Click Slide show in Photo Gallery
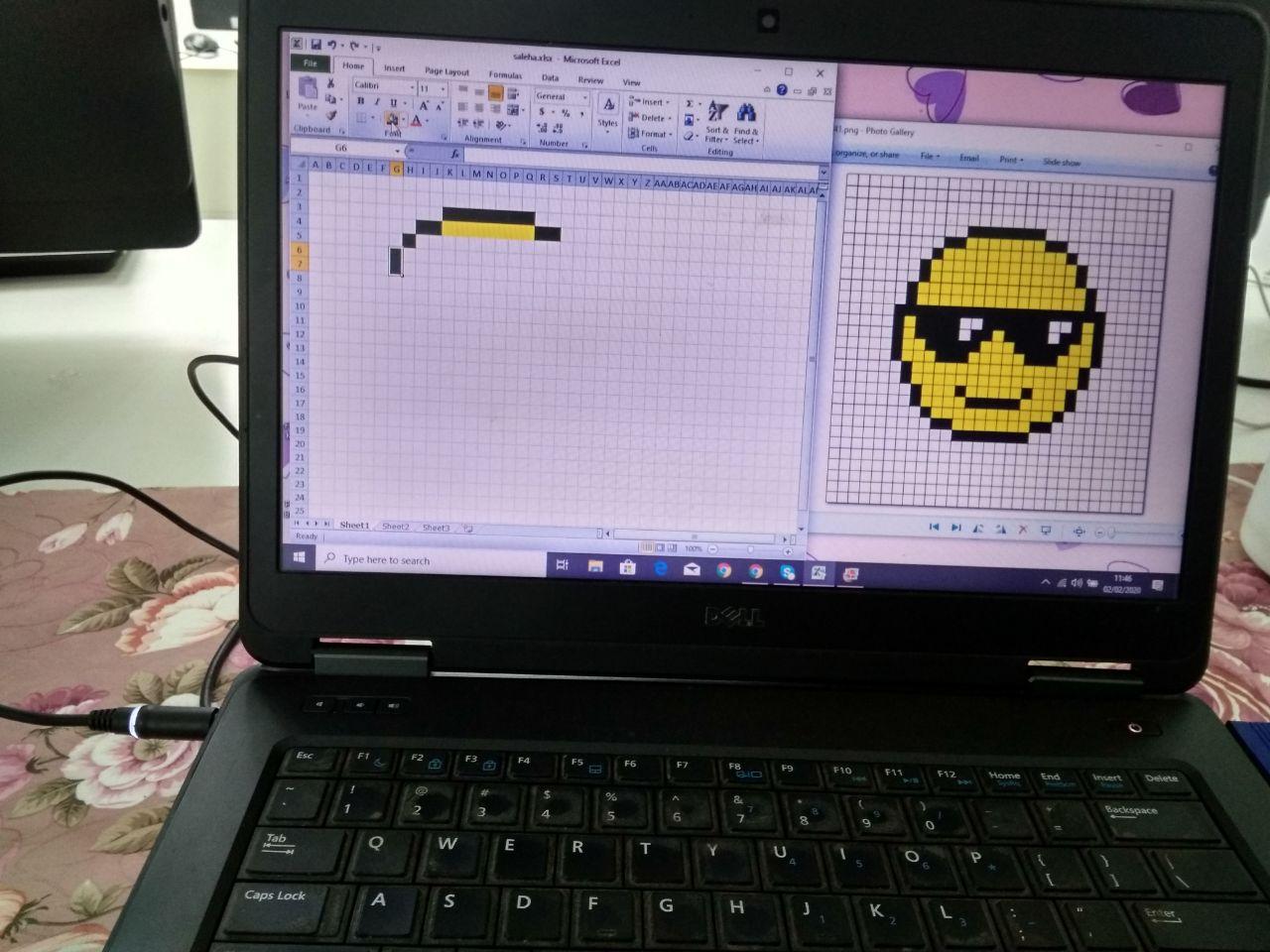Image resolution: width=1270 pixels, height=952 pixels. click(1061, 162)
